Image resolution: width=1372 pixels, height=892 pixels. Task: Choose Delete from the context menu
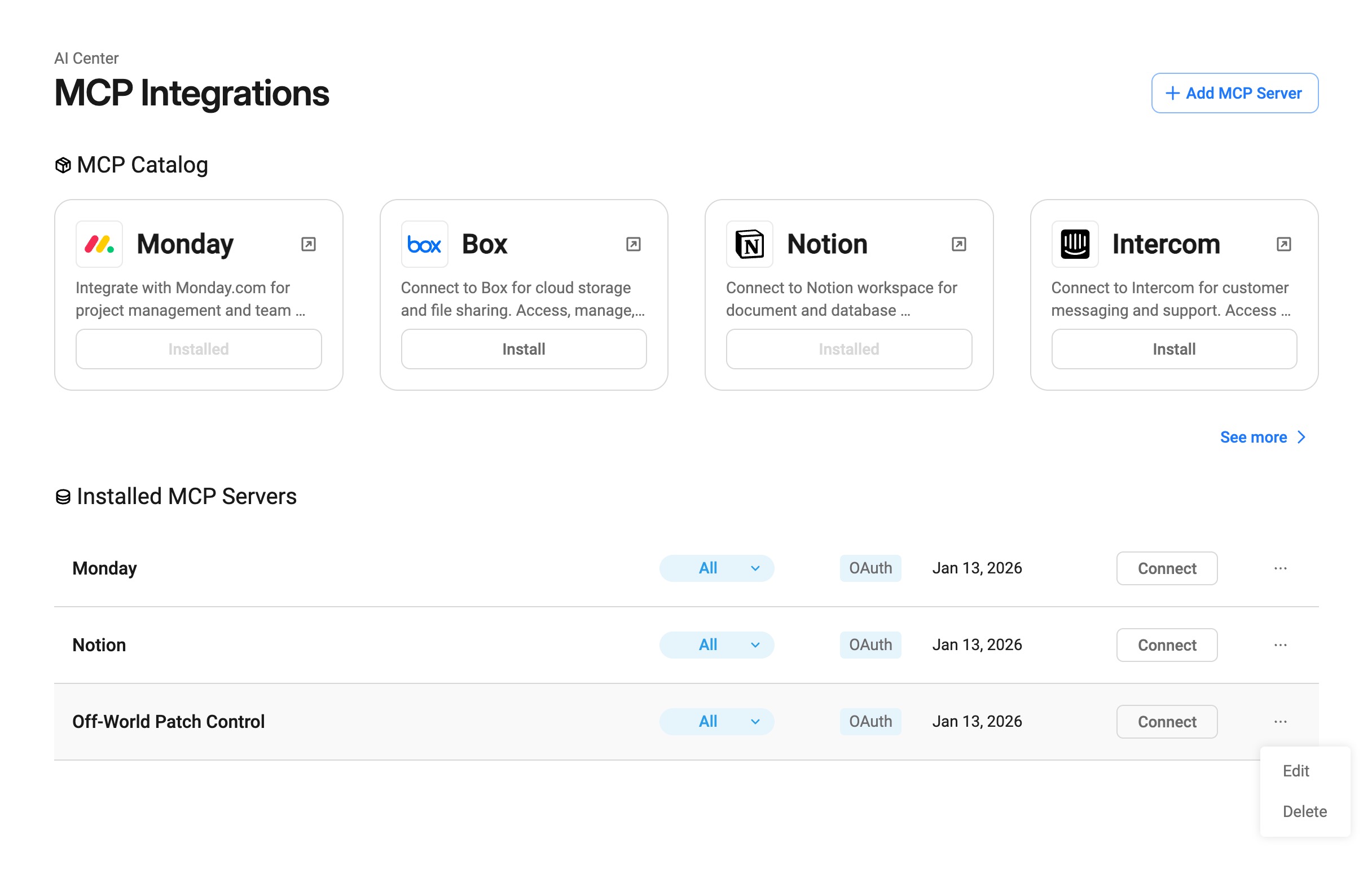1304,811
